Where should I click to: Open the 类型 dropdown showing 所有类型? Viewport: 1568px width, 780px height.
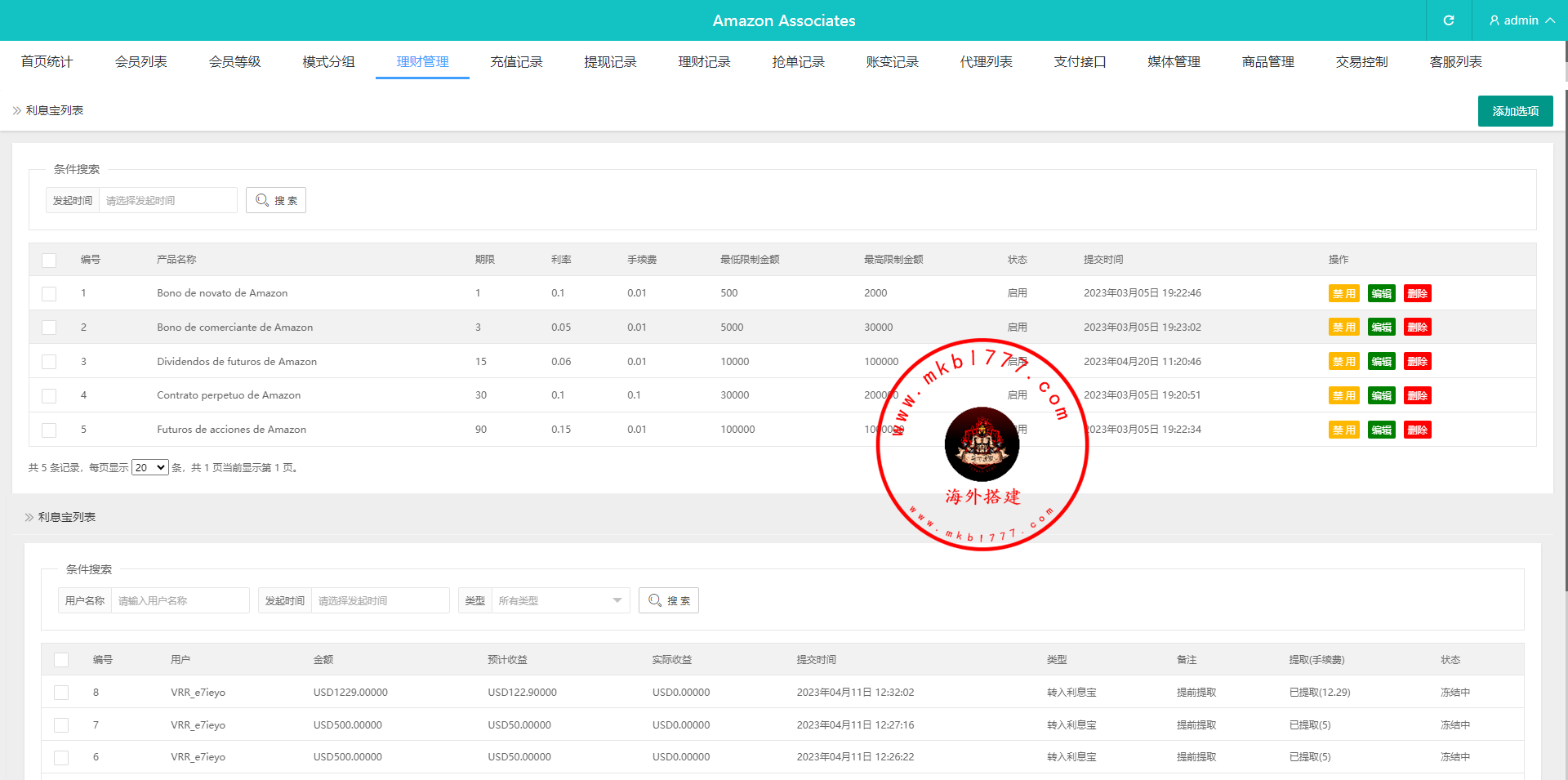tap(560, 600)
